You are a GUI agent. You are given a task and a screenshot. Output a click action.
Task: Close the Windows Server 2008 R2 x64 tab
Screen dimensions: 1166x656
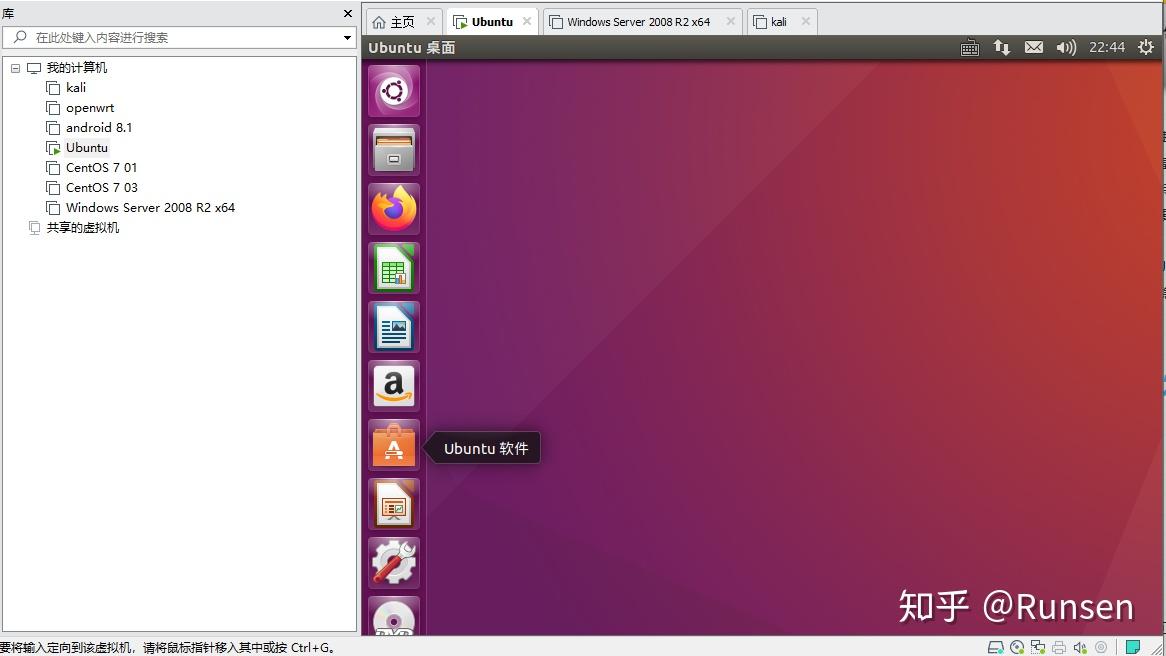[x=730, y=21]
